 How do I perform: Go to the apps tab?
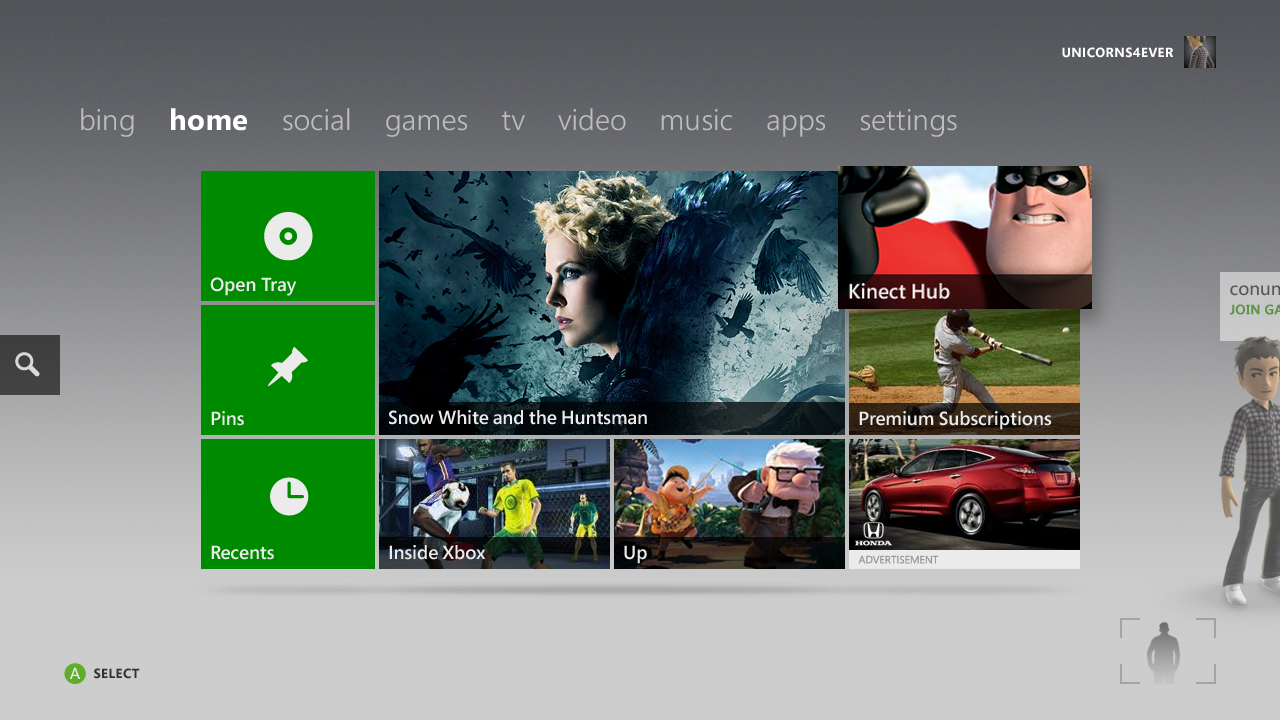(x=796, y=122)
